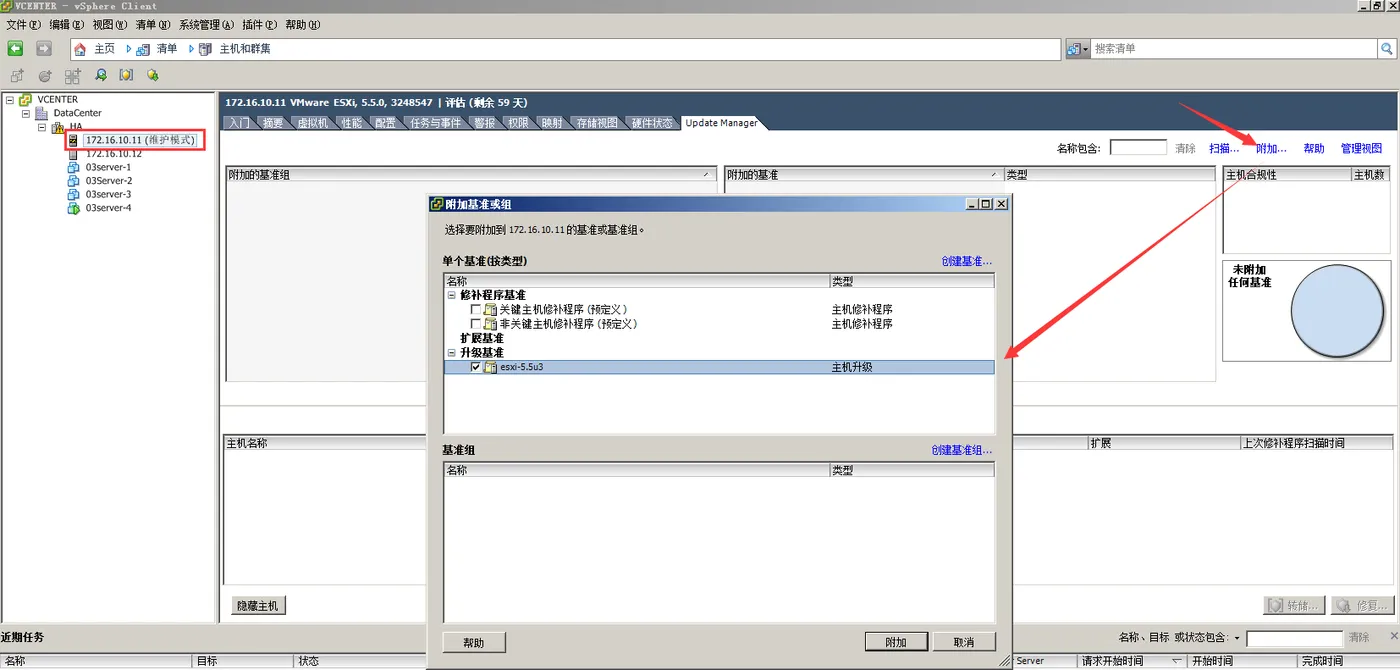The width and height of the screenshot is (1400, 670).
Task: Open the search scope dropdown arrow
Action: point(1086,49)
